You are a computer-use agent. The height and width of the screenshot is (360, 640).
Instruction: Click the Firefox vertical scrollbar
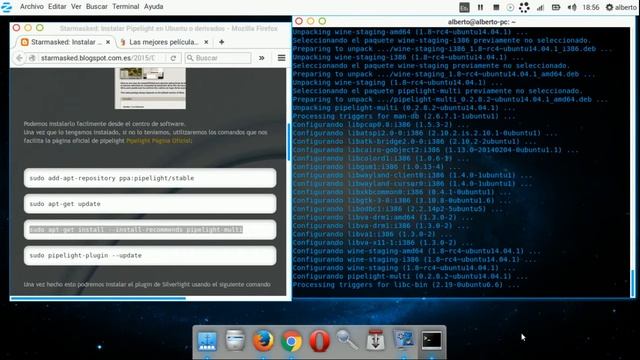pyautogui.click(x=289, y=141)
